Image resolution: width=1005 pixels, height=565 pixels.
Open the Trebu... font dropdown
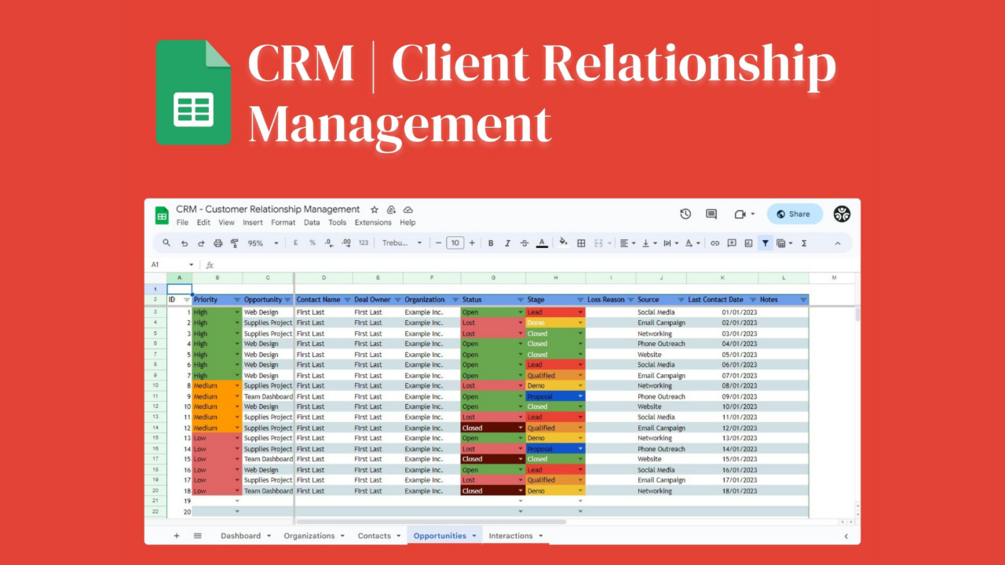402,243
